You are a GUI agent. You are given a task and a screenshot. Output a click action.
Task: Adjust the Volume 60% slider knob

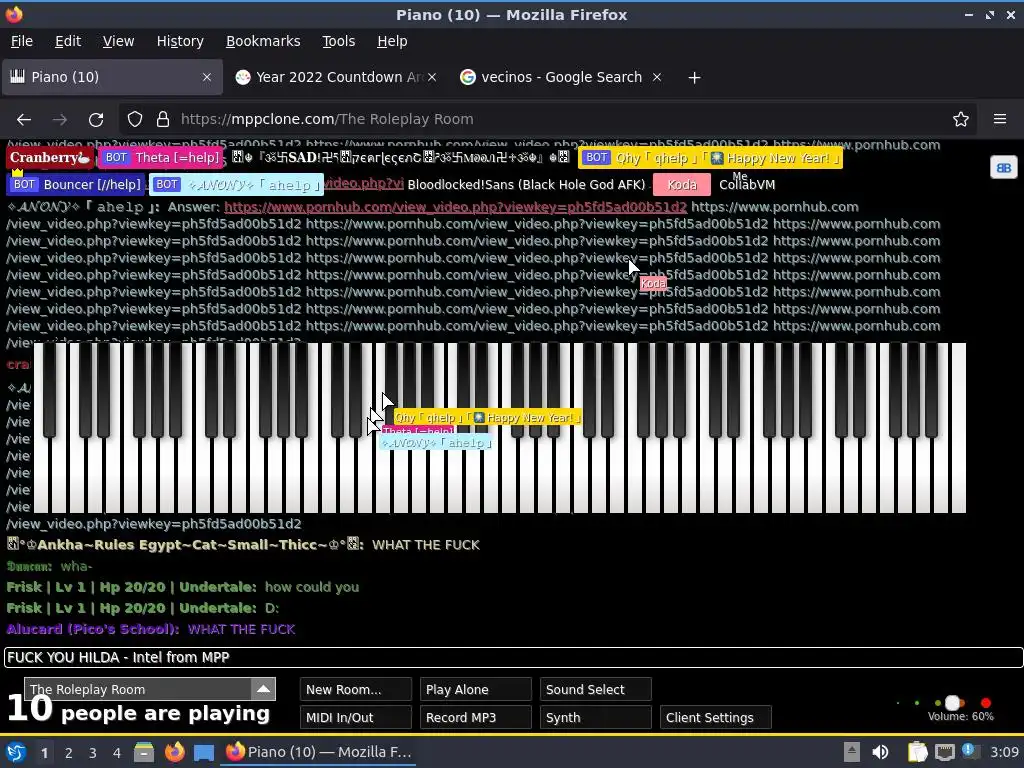[953, 703]
